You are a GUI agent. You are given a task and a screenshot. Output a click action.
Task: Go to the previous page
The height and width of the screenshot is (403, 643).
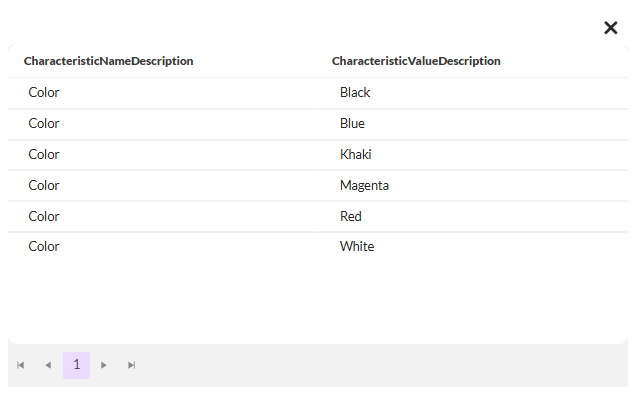point(47,365)
